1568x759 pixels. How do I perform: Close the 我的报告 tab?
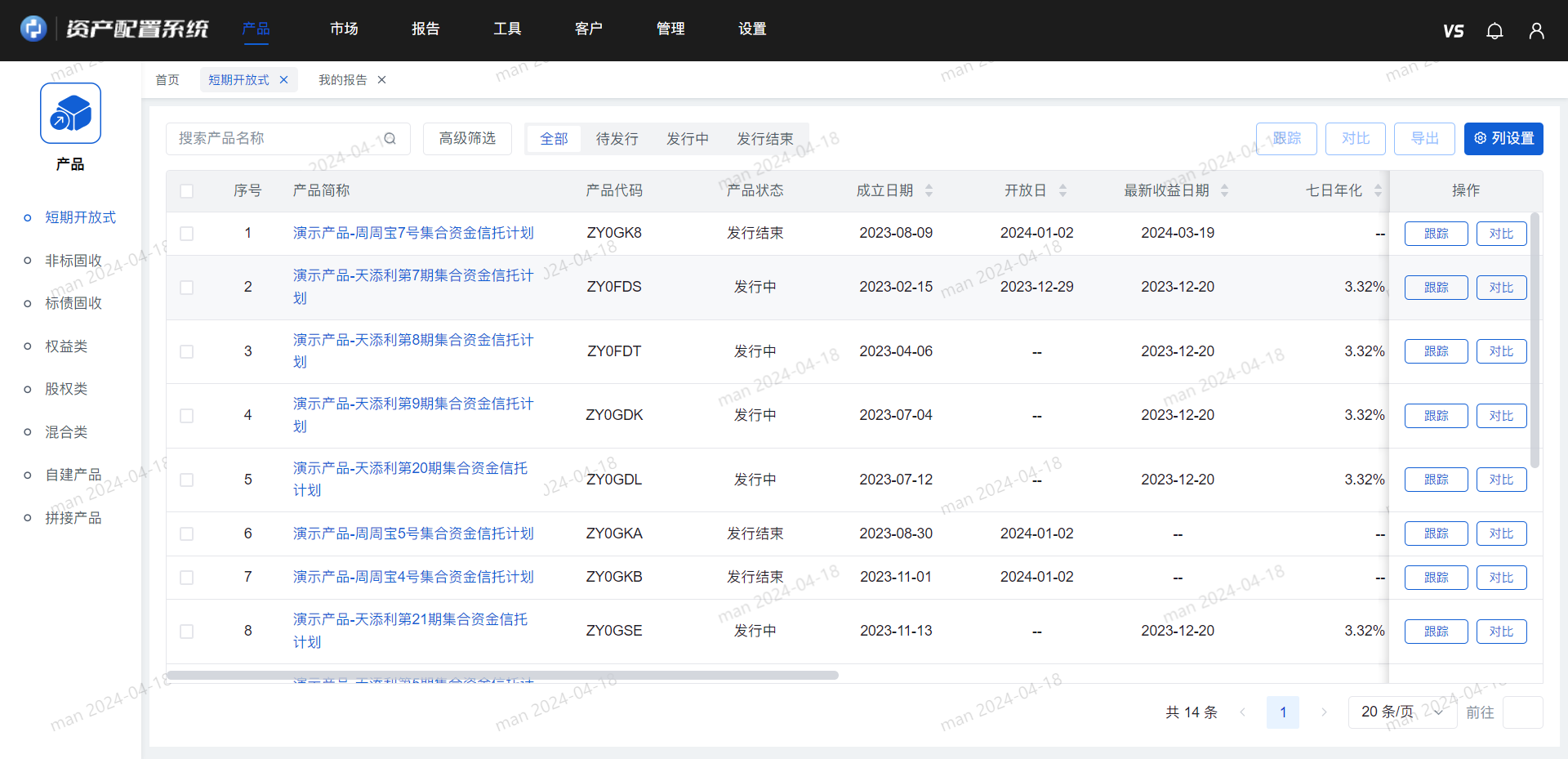click(x=381, y=80)
